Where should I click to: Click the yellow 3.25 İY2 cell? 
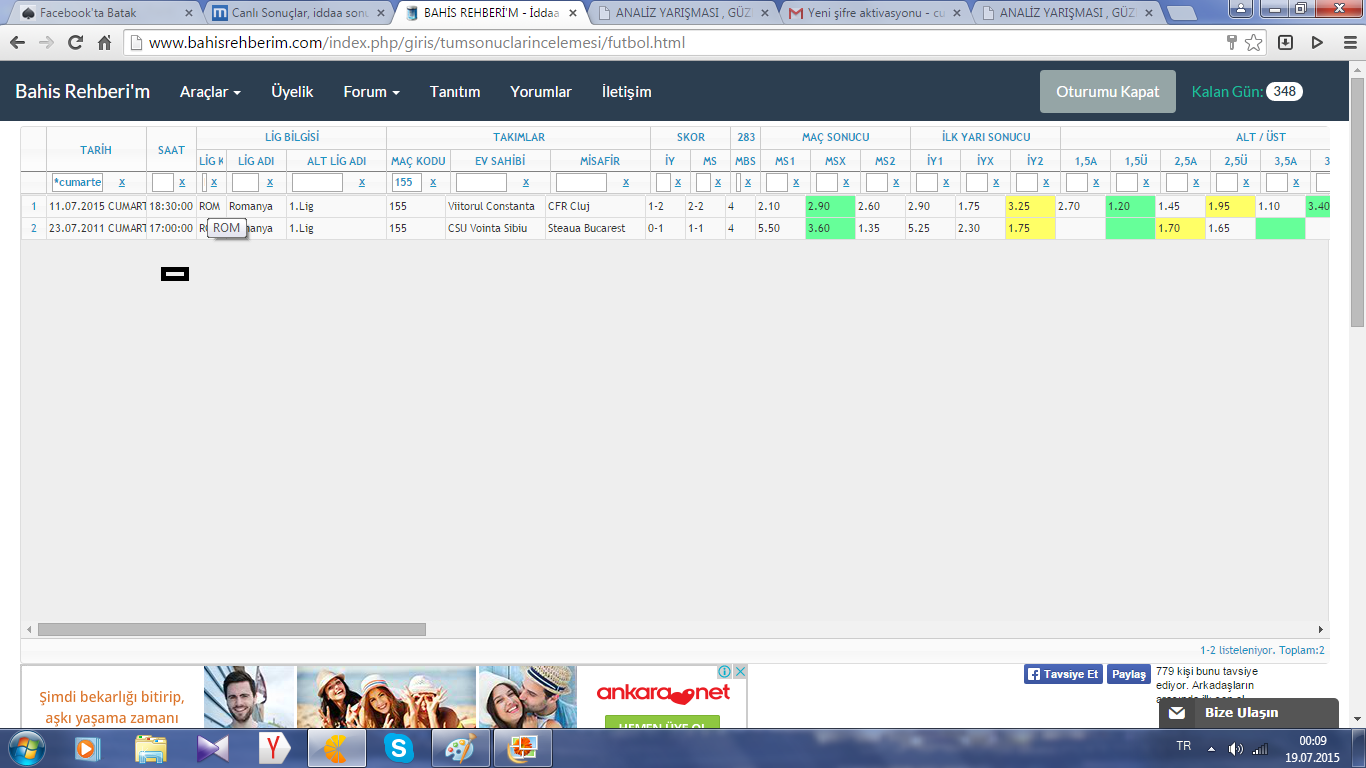pos(1030,207)
